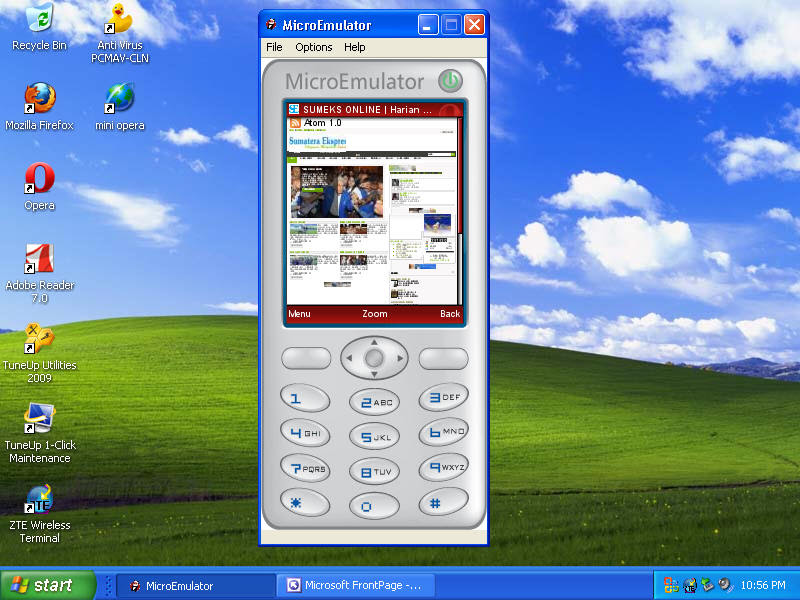Click keypad key 1
800x600 pixels.
point(305,398)
